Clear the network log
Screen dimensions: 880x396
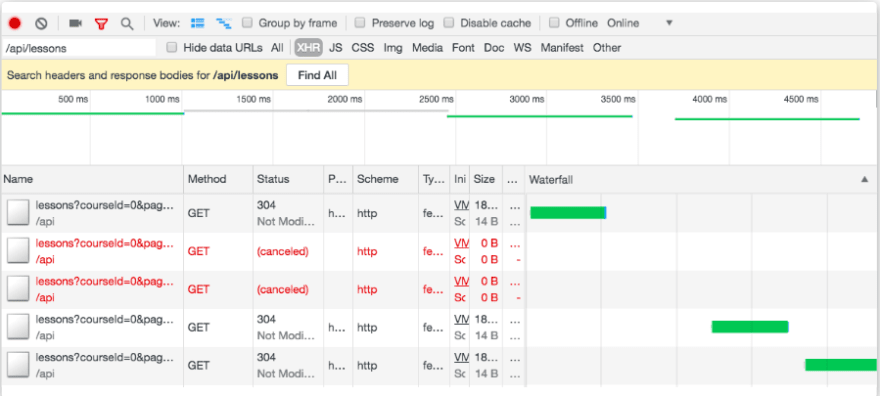tap(41, 23)
